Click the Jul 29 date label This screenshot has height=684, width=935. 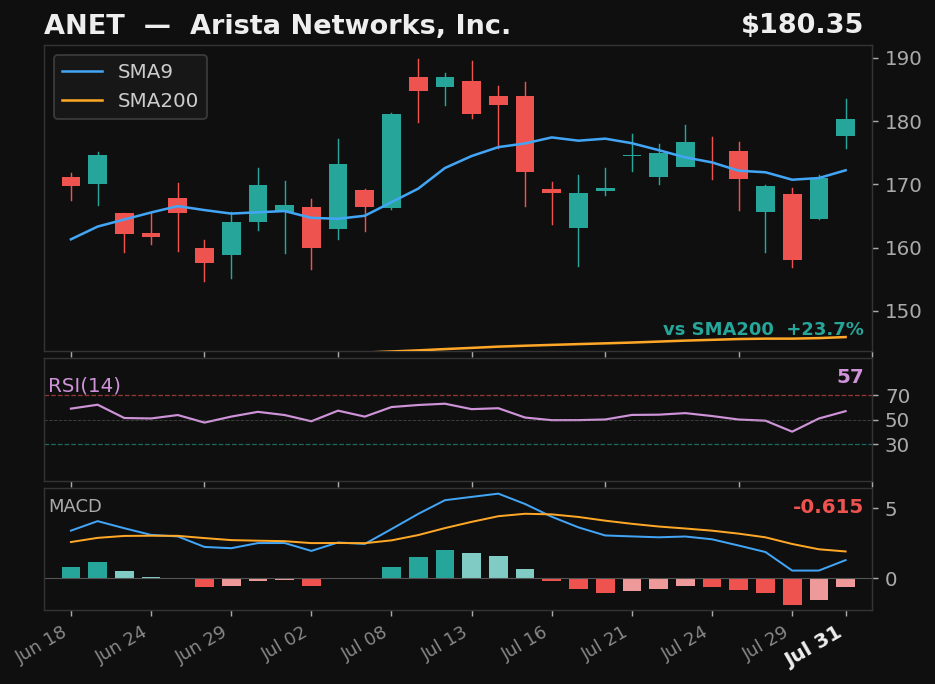pos(764,644)
